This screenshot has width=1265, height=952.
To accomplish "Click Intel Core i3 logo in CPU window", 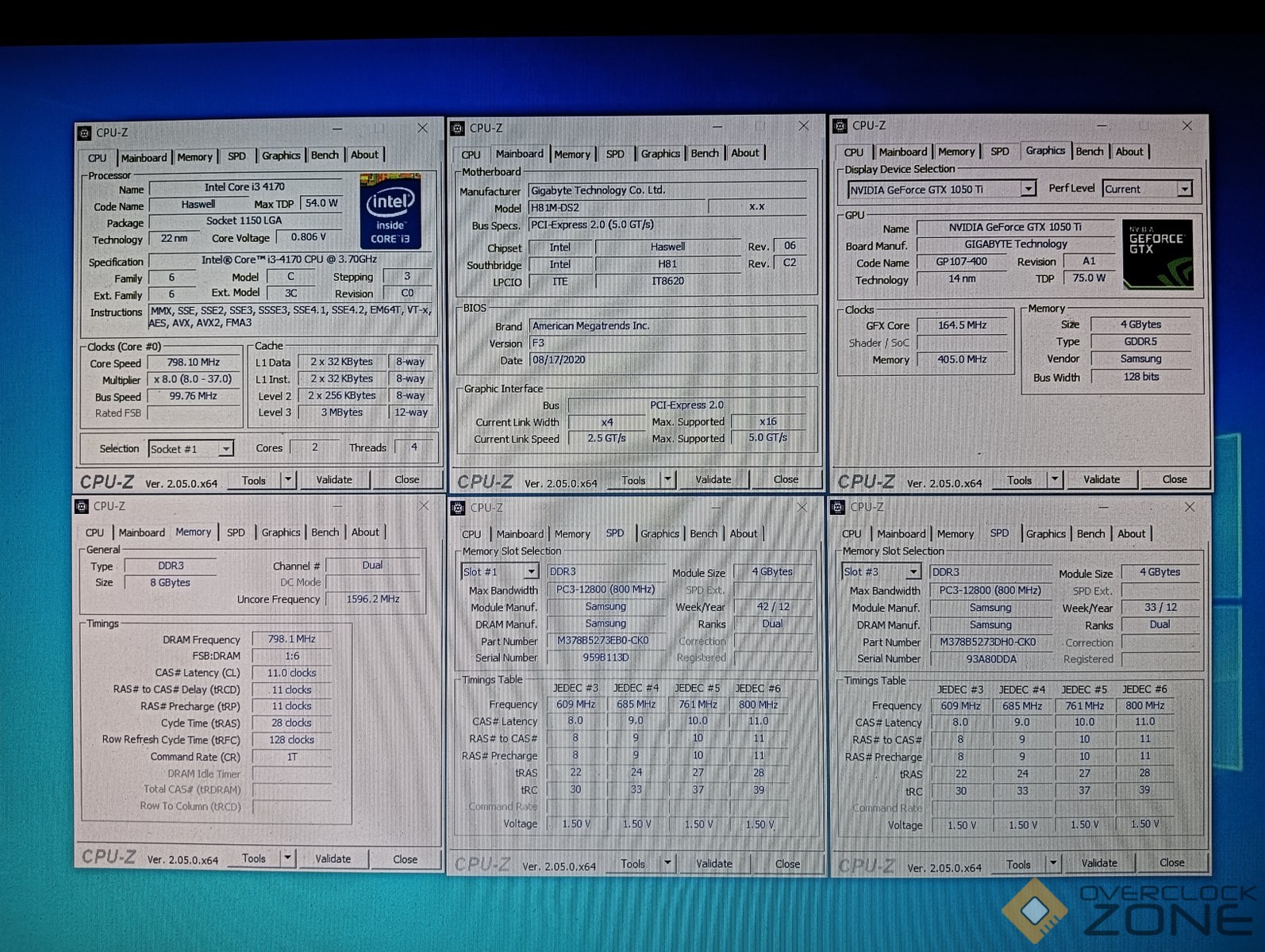I will (x=390, y=212).
